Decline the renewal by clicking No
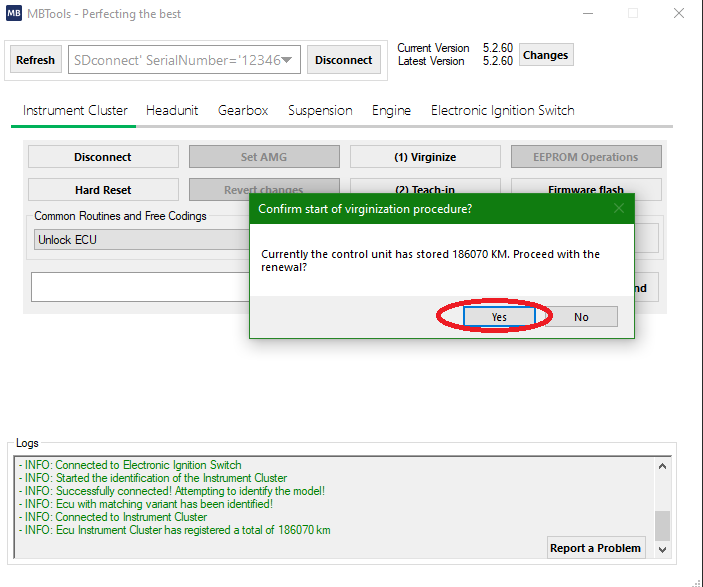The height and width of the screenshot is (587, 703). 581,317
